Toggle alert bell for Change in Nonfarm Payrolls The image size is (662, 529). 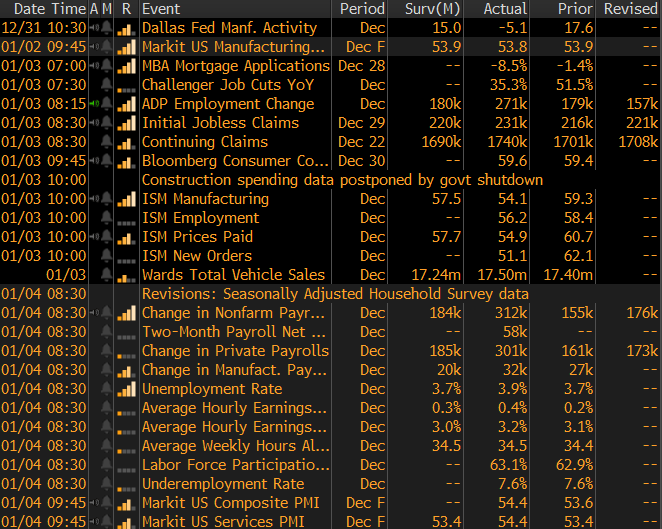pyautogui.click(x=108, y=313)
